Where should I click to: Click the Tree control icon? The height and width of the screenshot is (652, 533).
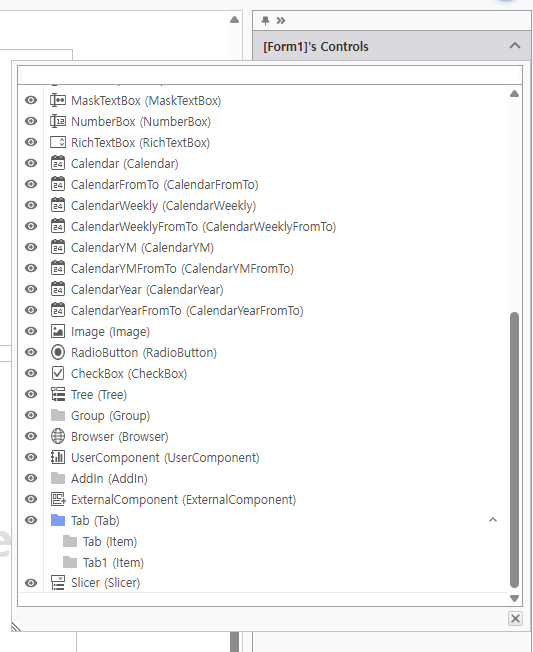point(58,394)
